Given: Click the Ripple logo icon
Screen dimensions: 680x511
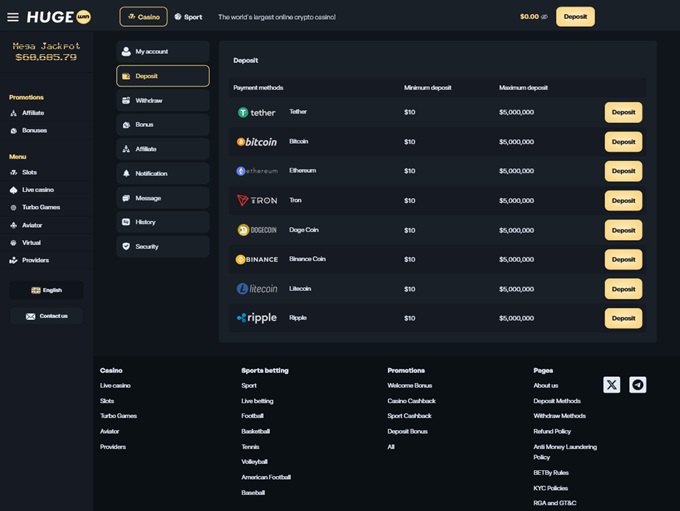Looking at the screenshot, I should [x=256, y=318].
